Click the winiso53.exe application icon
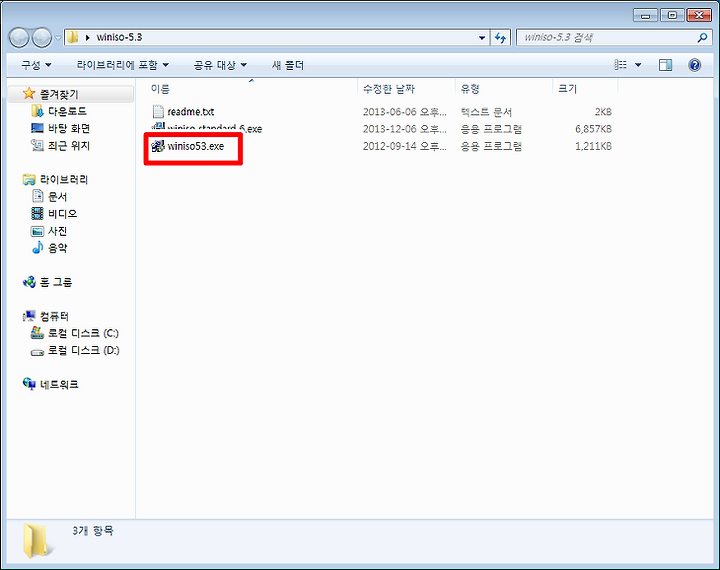The height and width of the screenshot is (570, 720). 158,146
